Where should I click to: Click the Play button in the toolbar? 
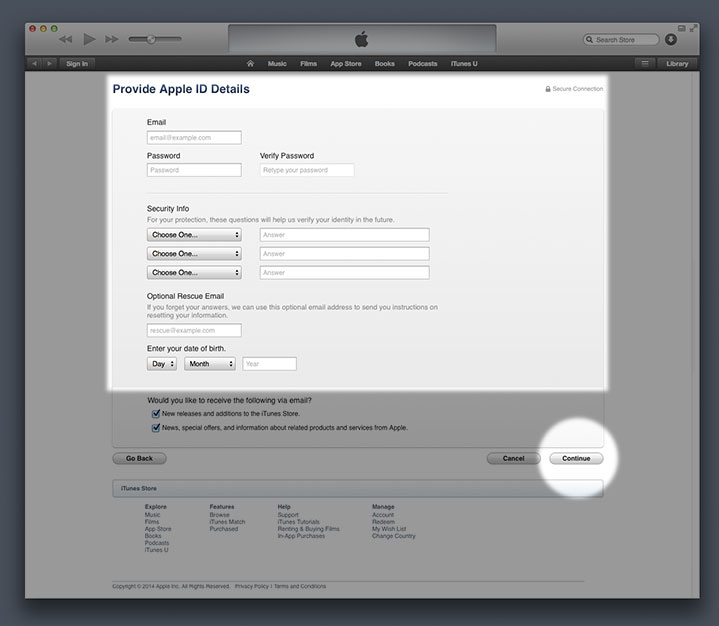click(x=89, y=39)
